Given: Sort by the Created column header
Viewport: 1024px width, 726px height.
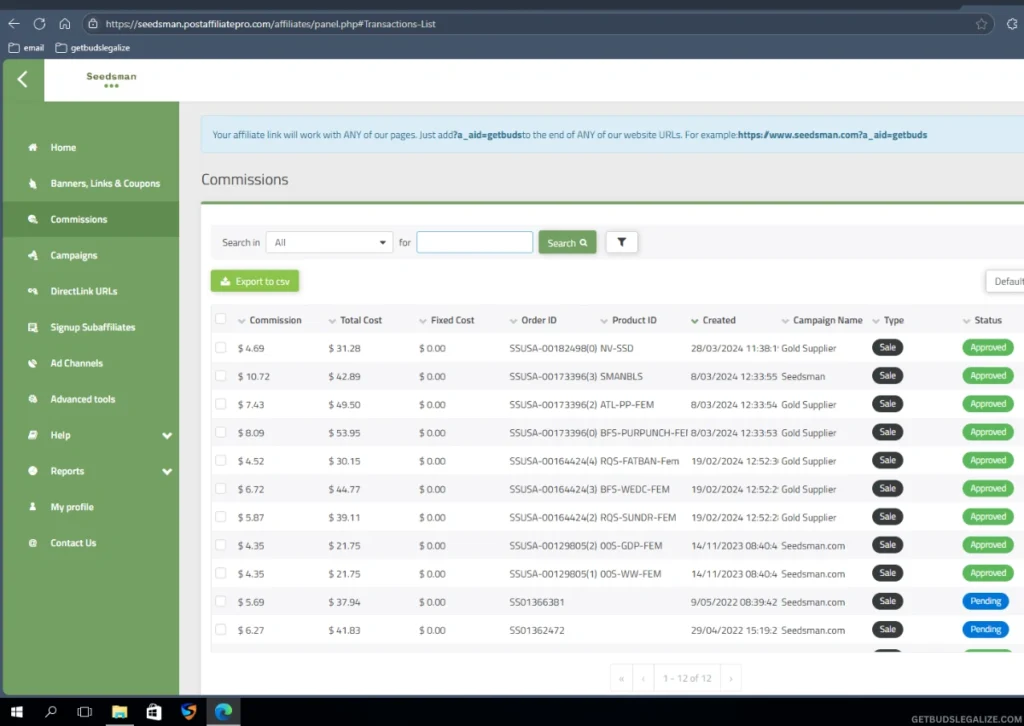Looking at the screenshot, I should tap(718, 320).
